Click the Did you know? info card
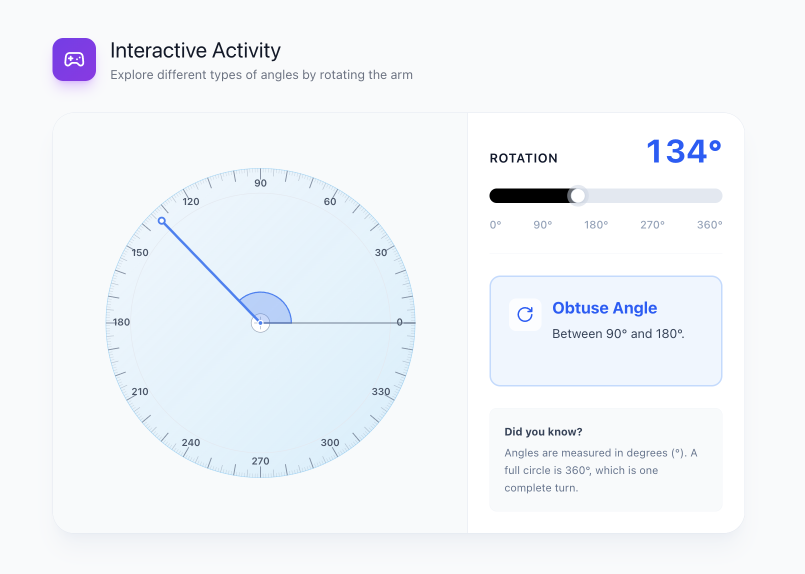Image resolution: width=805 pixels, height=574 pixels. (x=605, y=460)
